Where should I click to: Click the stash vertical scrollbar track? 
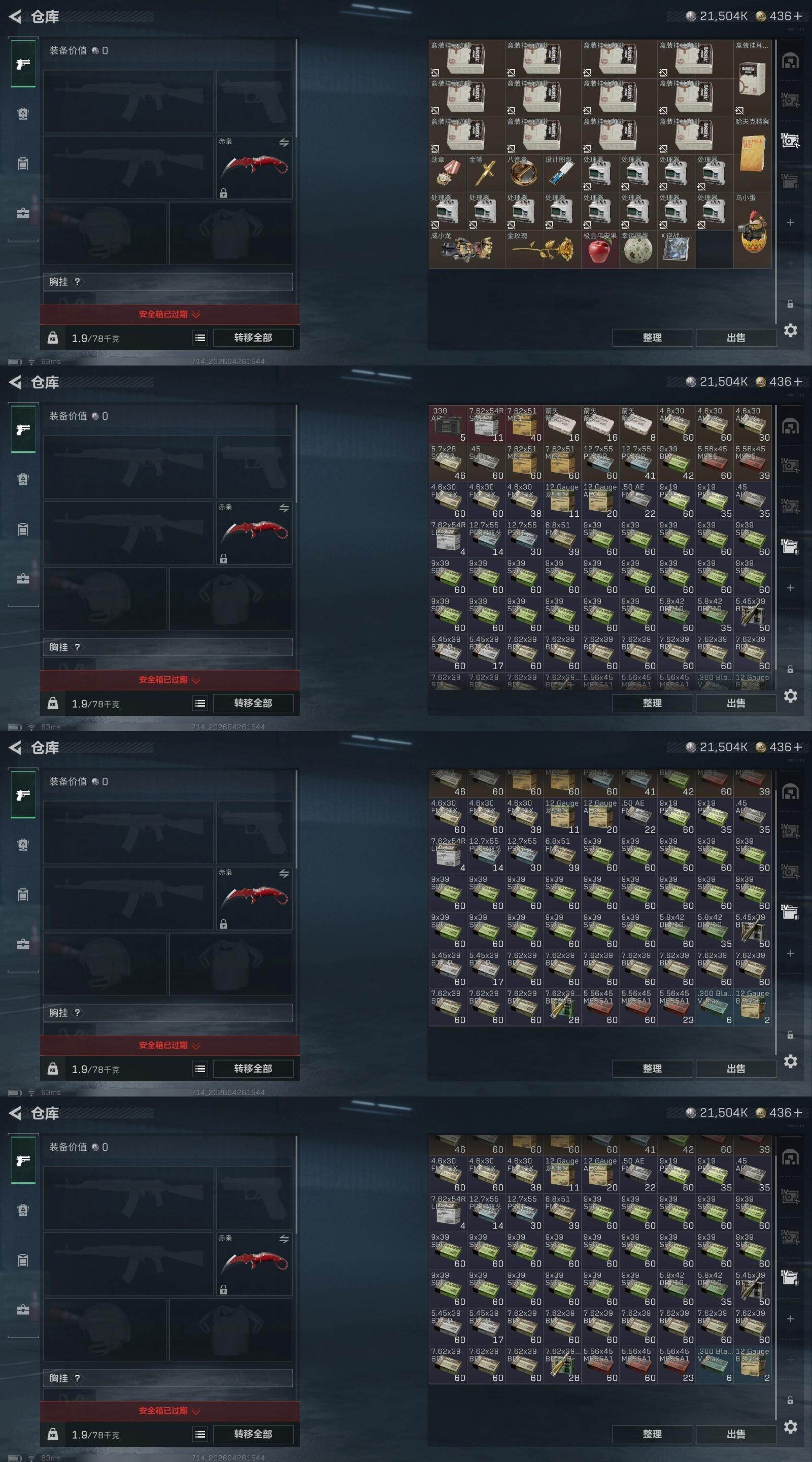[x=775, y=181]
